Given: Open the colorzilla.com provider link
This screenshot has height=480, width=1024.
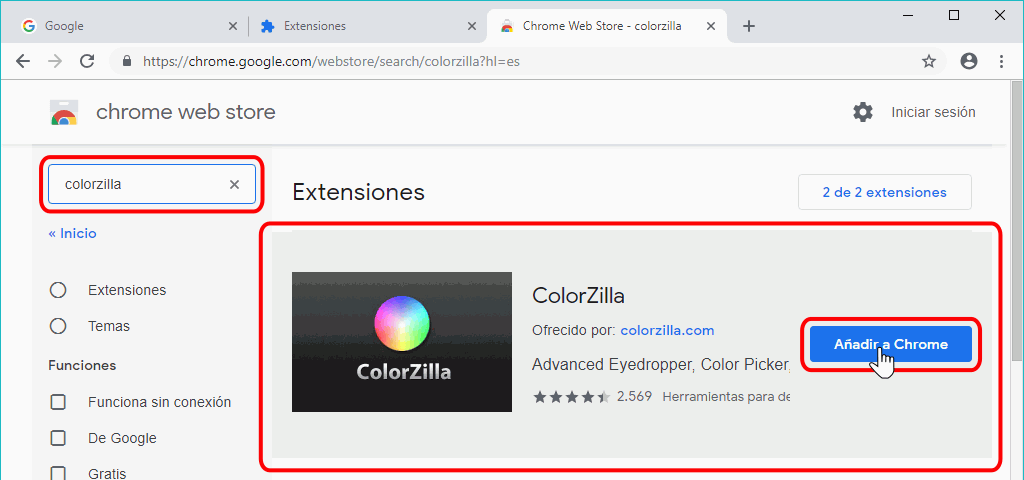Looking at the screenshot, I should 667,330.
